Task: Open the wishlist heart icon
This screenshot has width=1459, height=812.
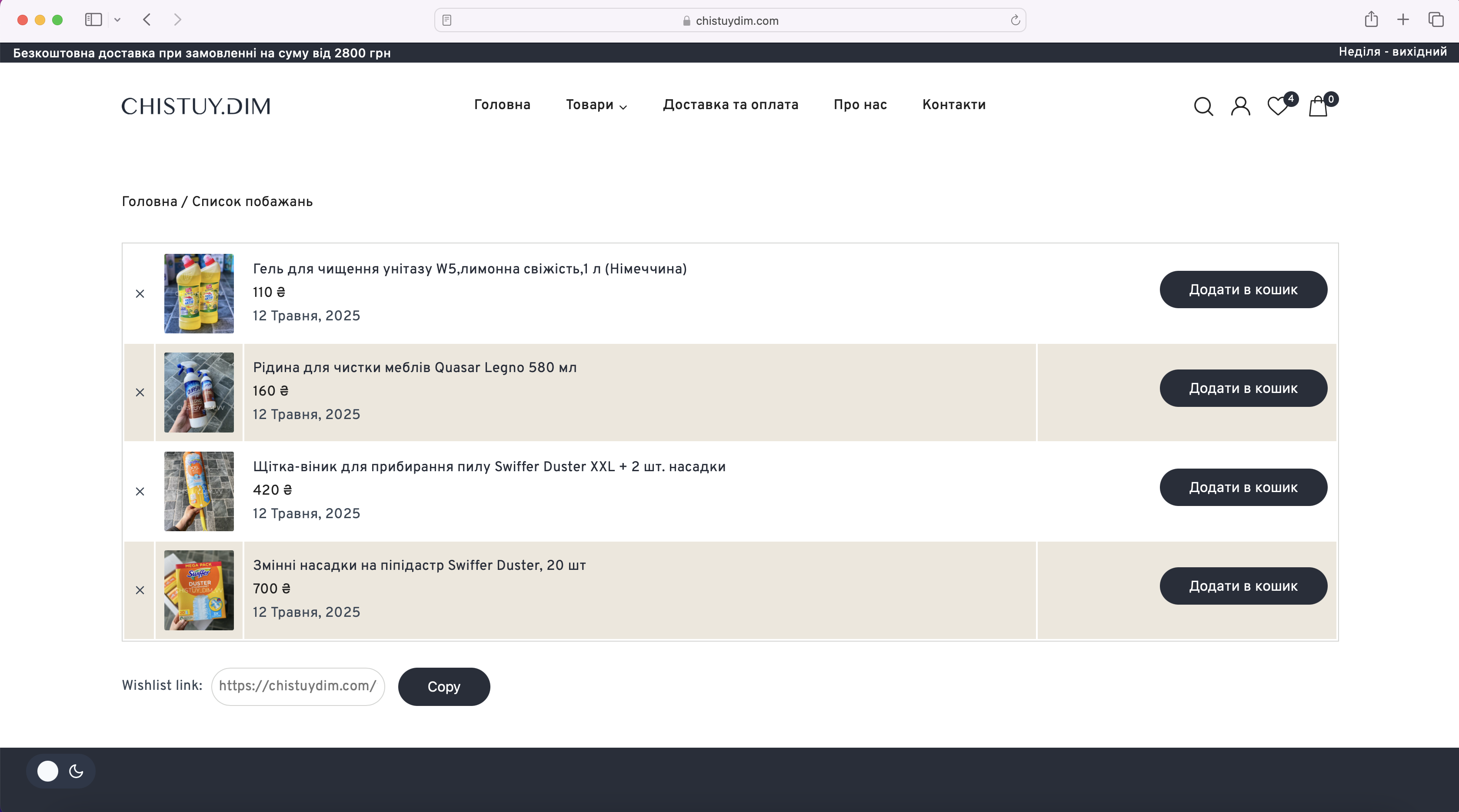Action: (1278, 106)
